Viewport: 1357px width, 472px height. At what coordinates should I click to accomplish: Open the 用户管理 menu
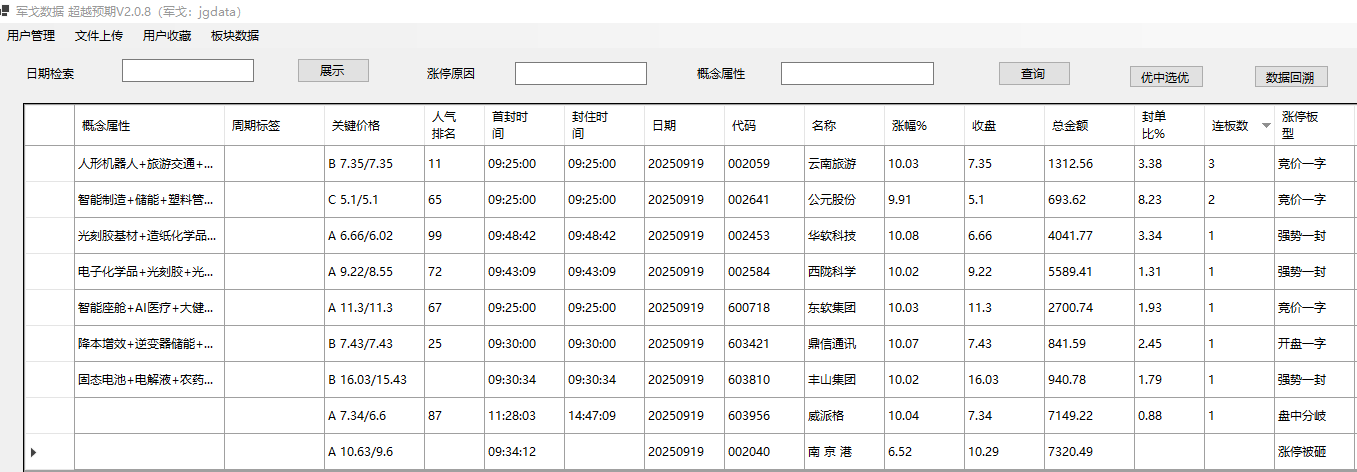point(31,36)
